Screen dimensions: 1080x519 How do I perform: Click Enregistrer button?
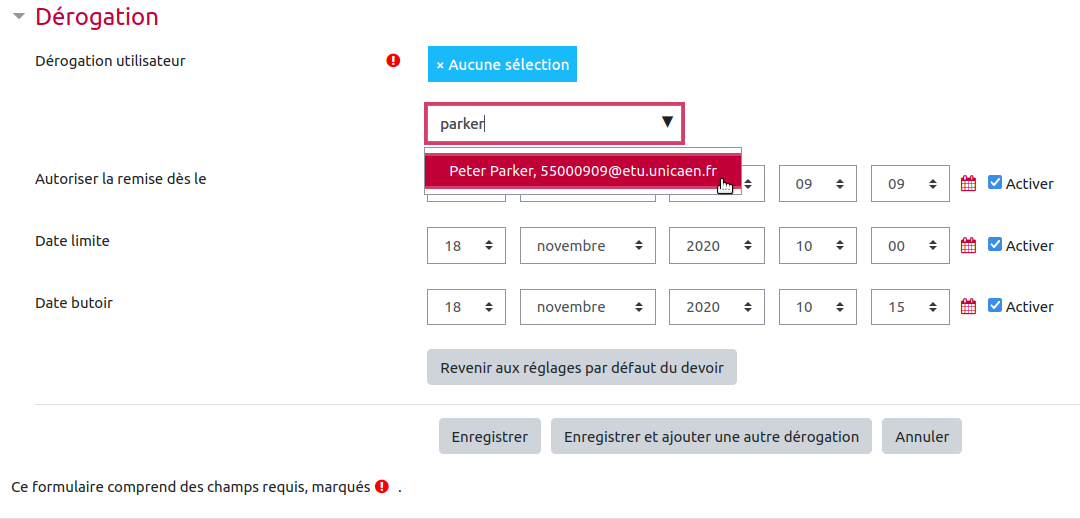490,436
